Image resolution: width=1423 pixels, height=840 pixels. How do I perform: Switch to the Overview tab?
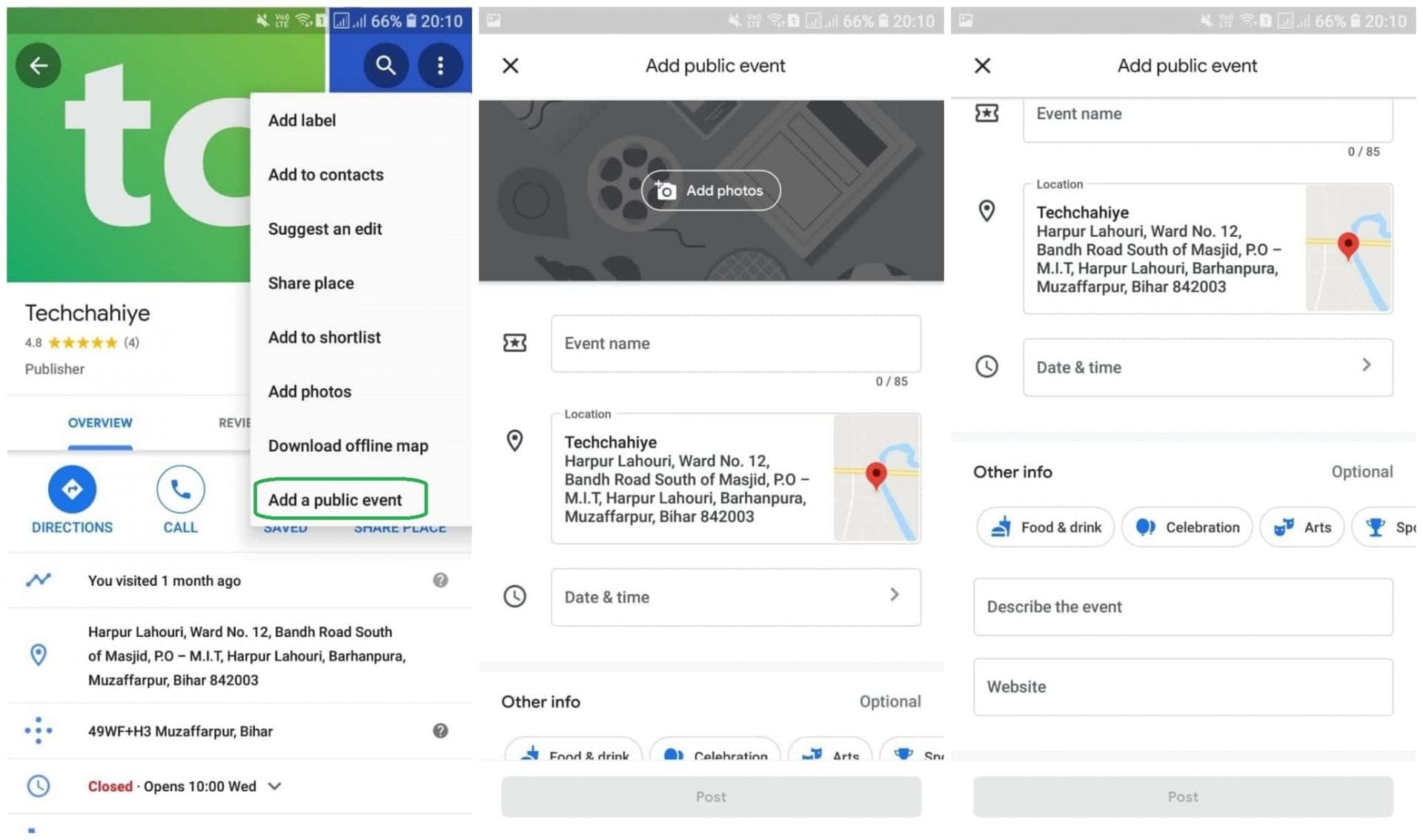point(100,423)
